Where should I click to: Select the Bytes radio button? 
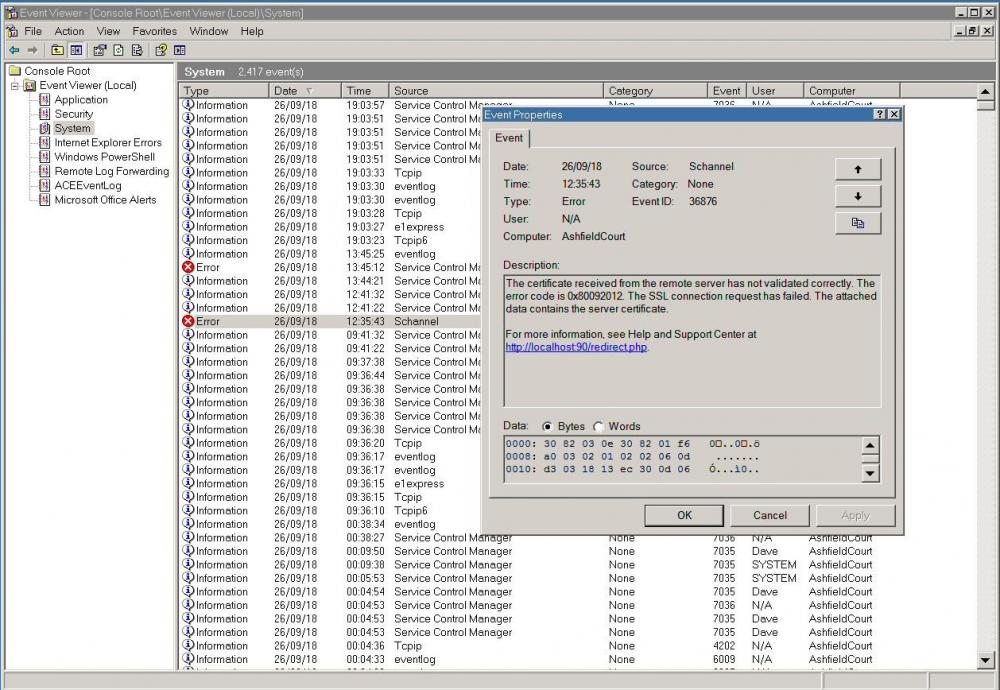click(x=547, y=427)
